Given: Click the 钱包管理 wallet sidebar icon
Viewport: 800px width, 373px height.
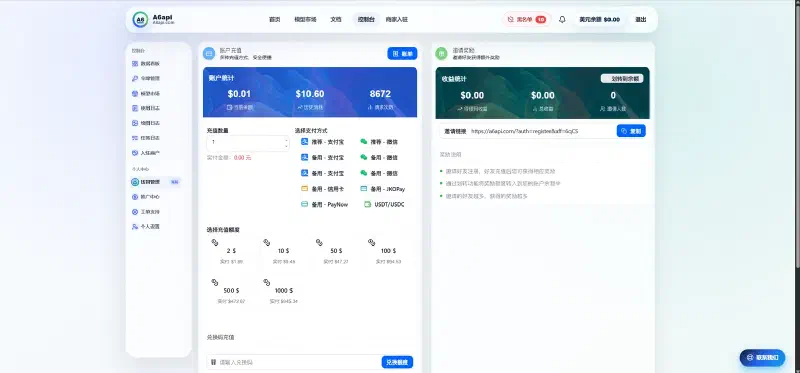Looking at the screenshot, I should tap(135, 182).
